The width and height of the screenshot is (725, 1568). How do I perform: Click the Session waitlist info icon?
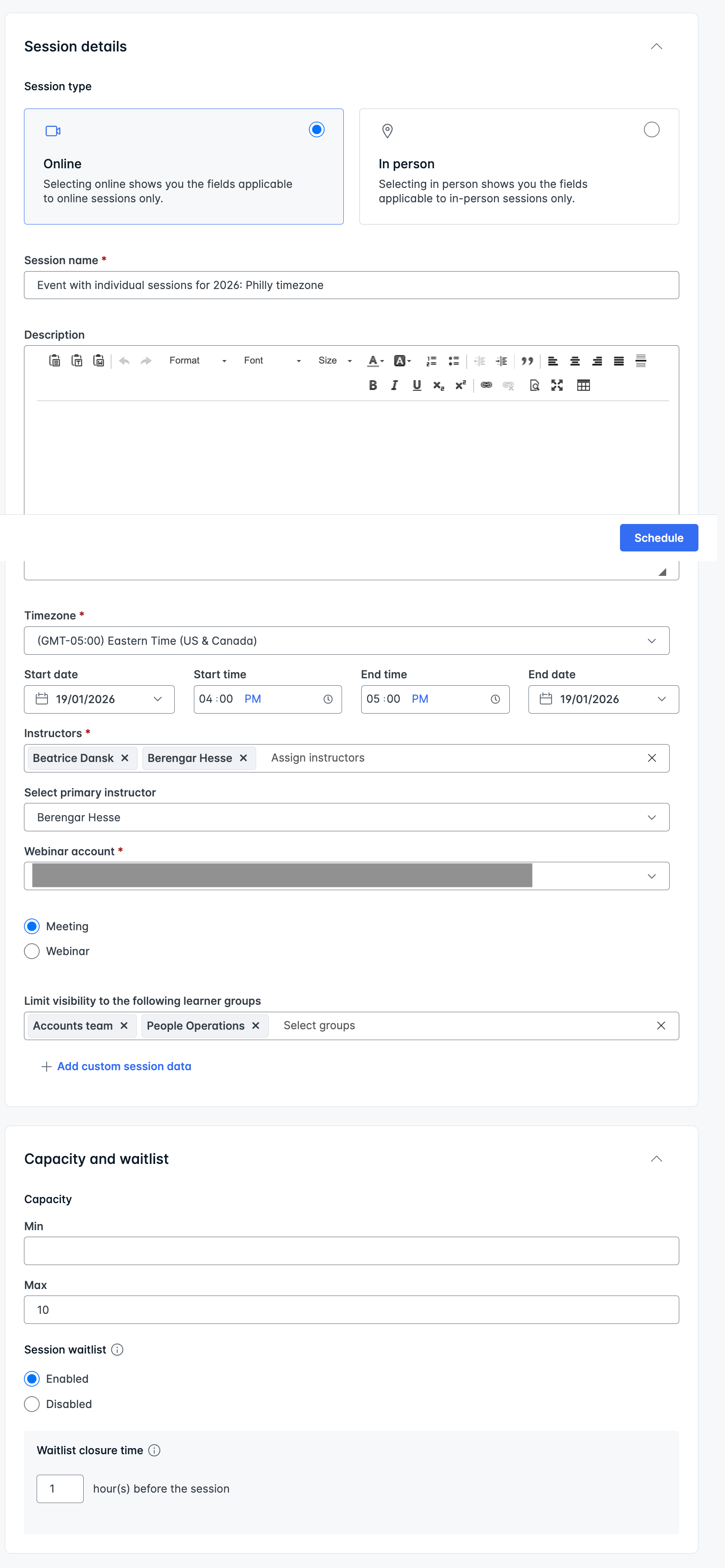click(x=117, y=1350)
